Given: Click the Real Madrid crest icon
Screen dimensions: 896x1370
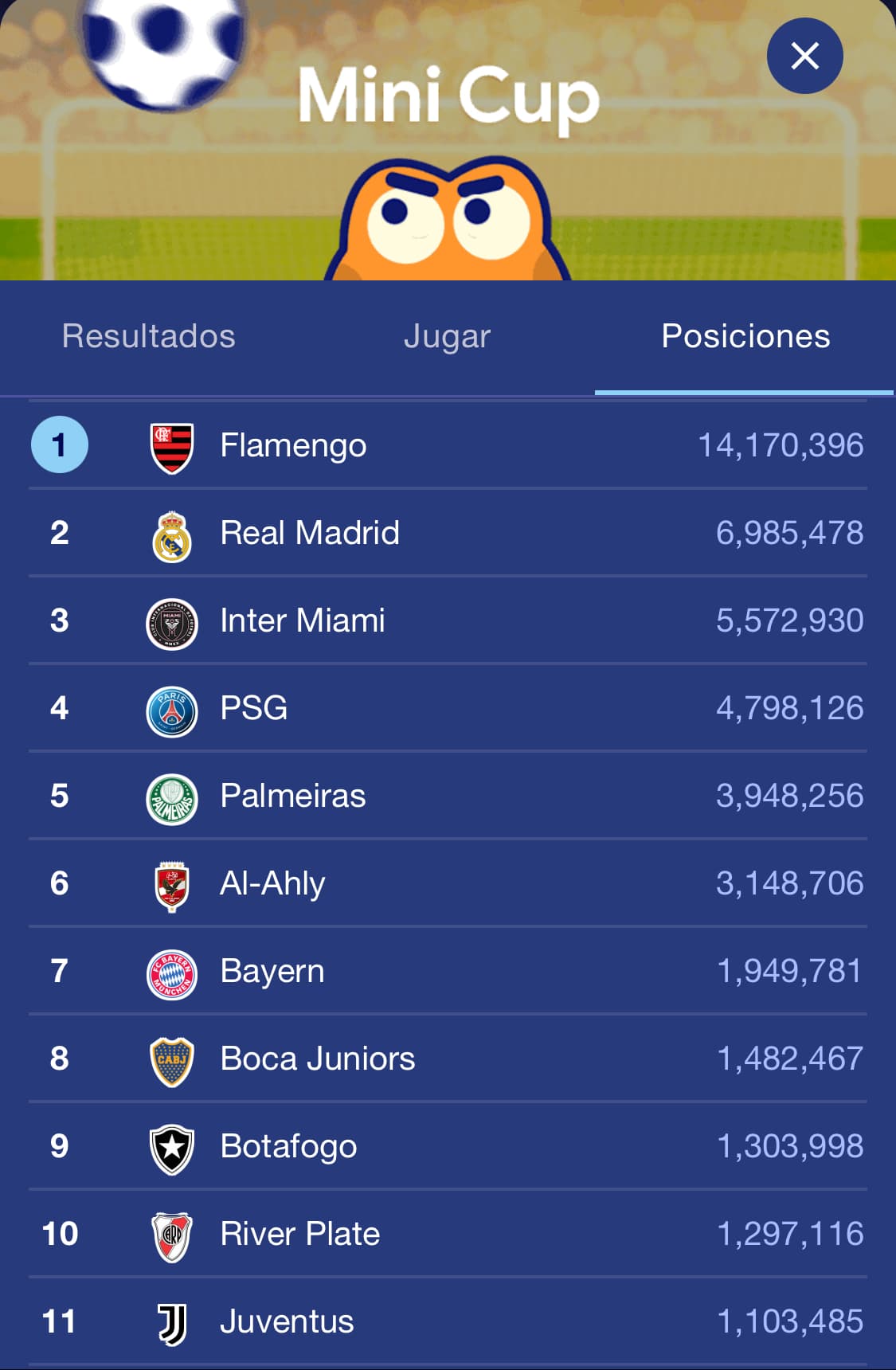Looking at the screenshot, I should pos(172,536).
